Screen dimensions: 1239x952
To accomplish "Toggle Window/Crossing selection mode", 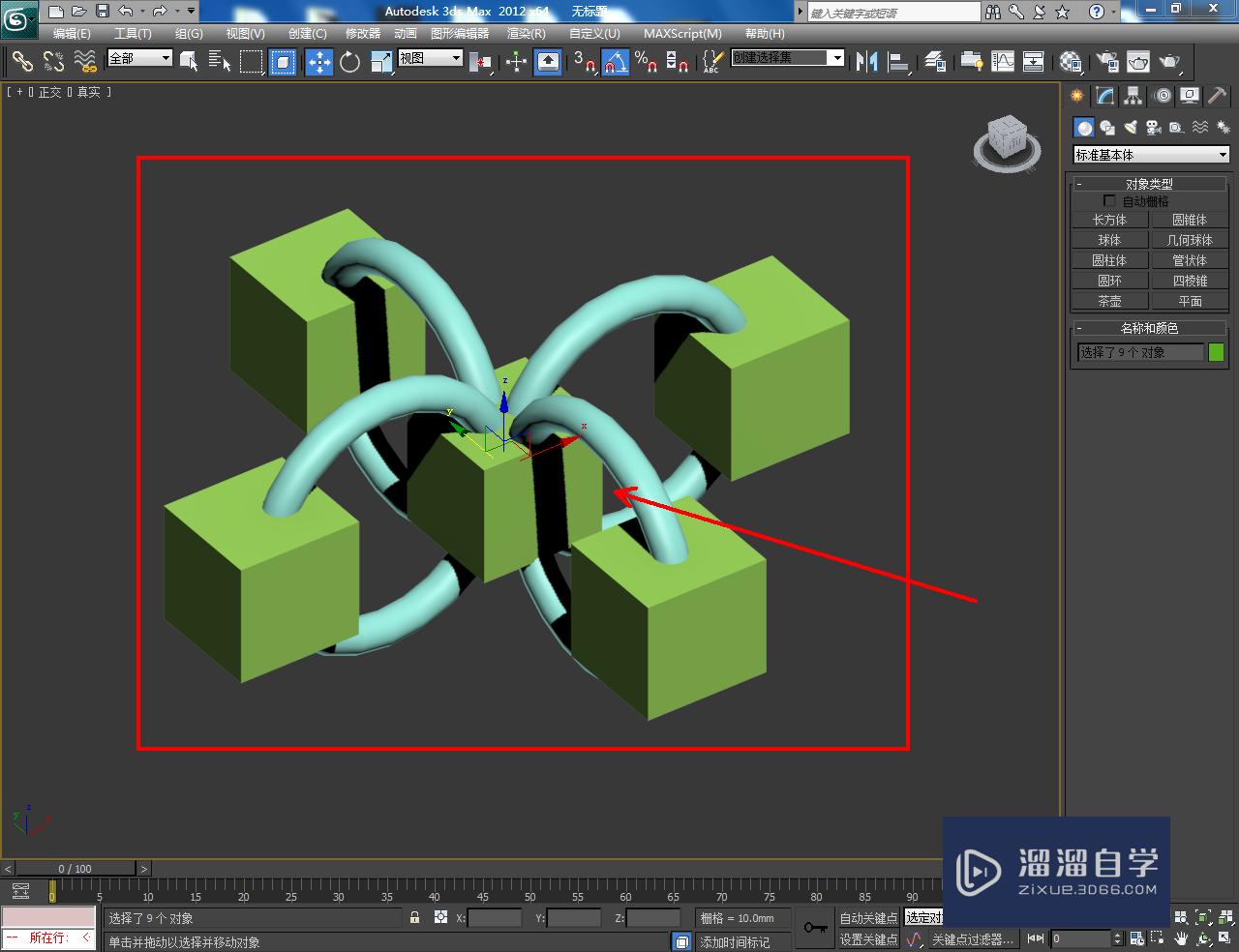I will coord(283,62).
